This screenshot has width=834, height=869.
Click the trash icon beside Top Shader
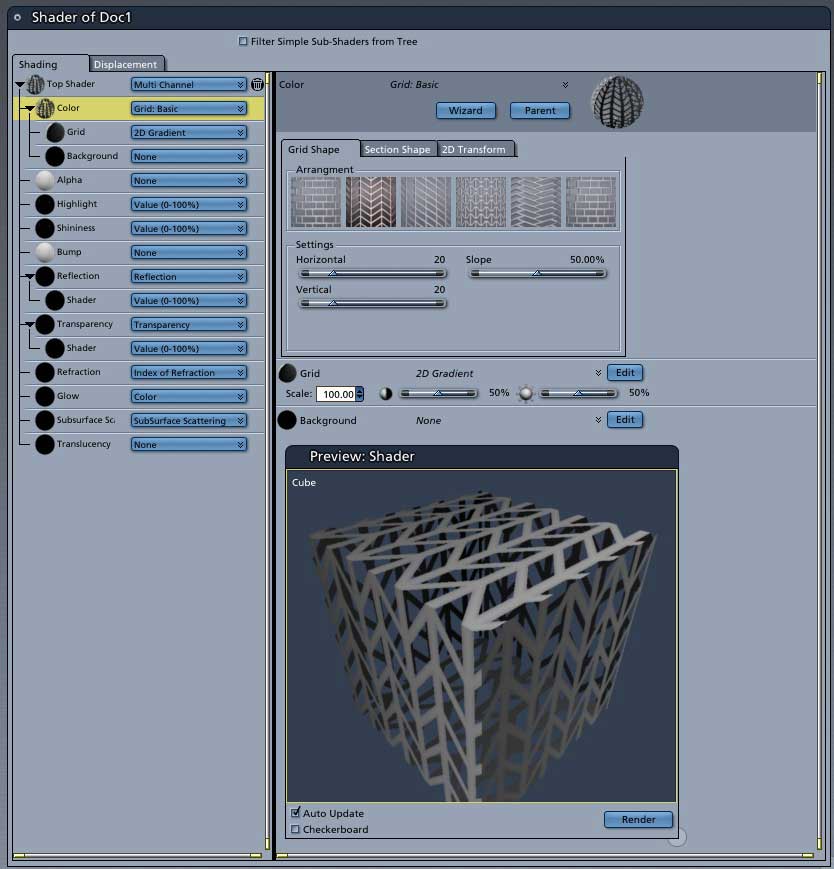[257, 84]
